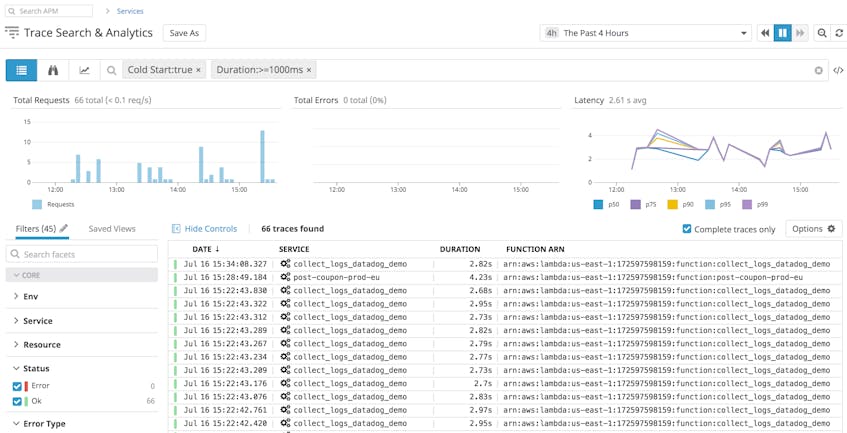Viewport: 847px width, 433px height.
Task: Click service icon for post-coupon-prod-eu row
Action: pos(285,277)
